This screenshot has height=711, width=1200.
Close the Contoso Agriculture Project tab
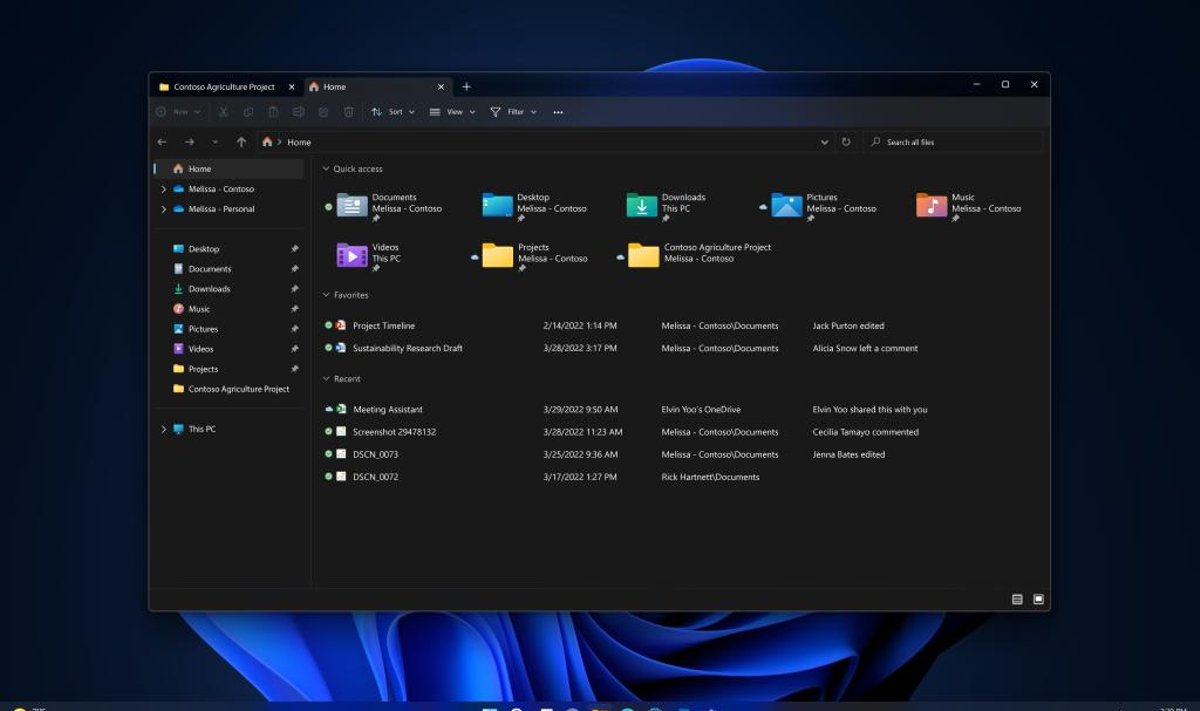[x=291, y=87]
